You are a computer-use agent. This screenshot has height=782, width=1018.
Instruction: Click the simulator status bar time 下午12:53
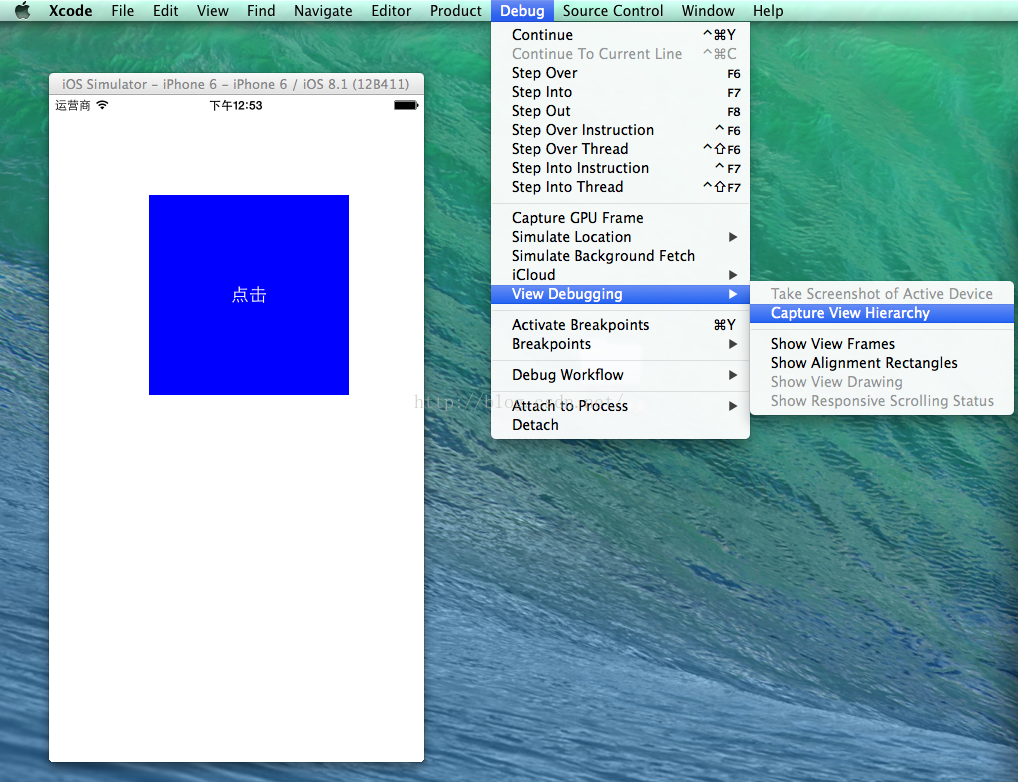[236, 105]
